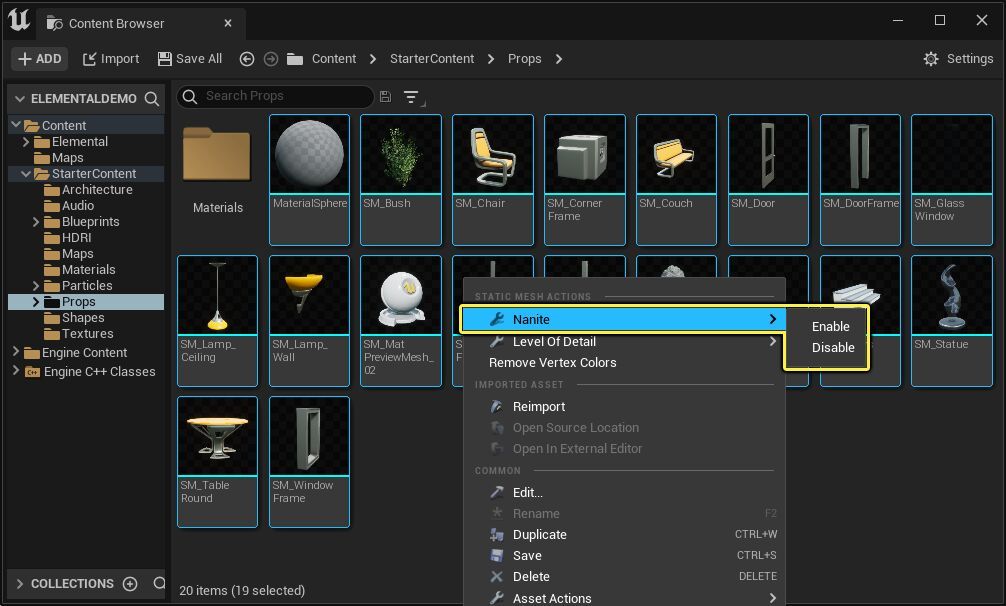Click the Delete X icon in context menu
Image resolution: width=1006 pixels, height=606 pixels.
click(x=497, y=577)
